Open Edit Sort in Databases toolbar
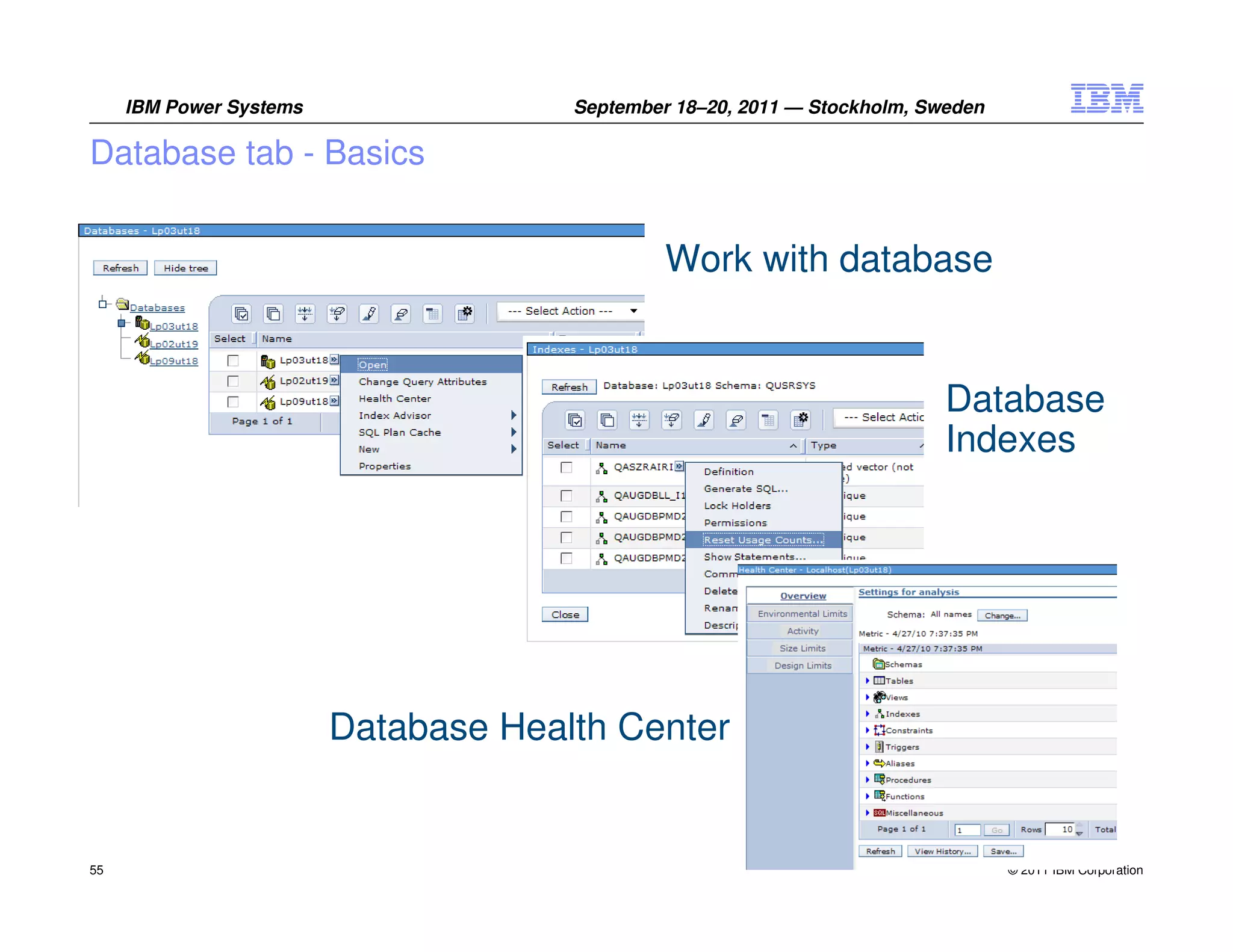1233x952 pixels. tap(369, 314)
